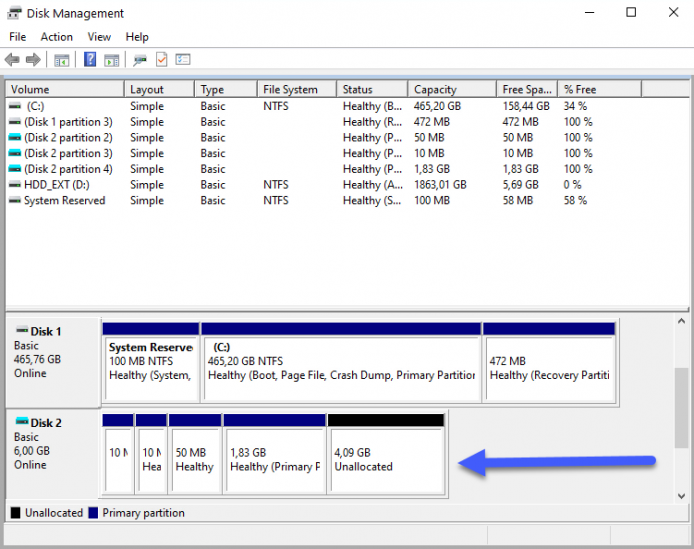This screenshot has height=549, width=694.
Task: Click the drive icon for HDD_EXT (D:)
Action: (x=15, y=185)
